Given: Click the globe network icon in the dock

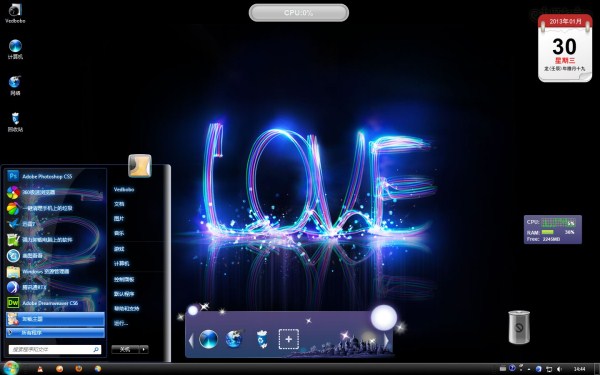Looking at the screenshot, I should [234, 339].
